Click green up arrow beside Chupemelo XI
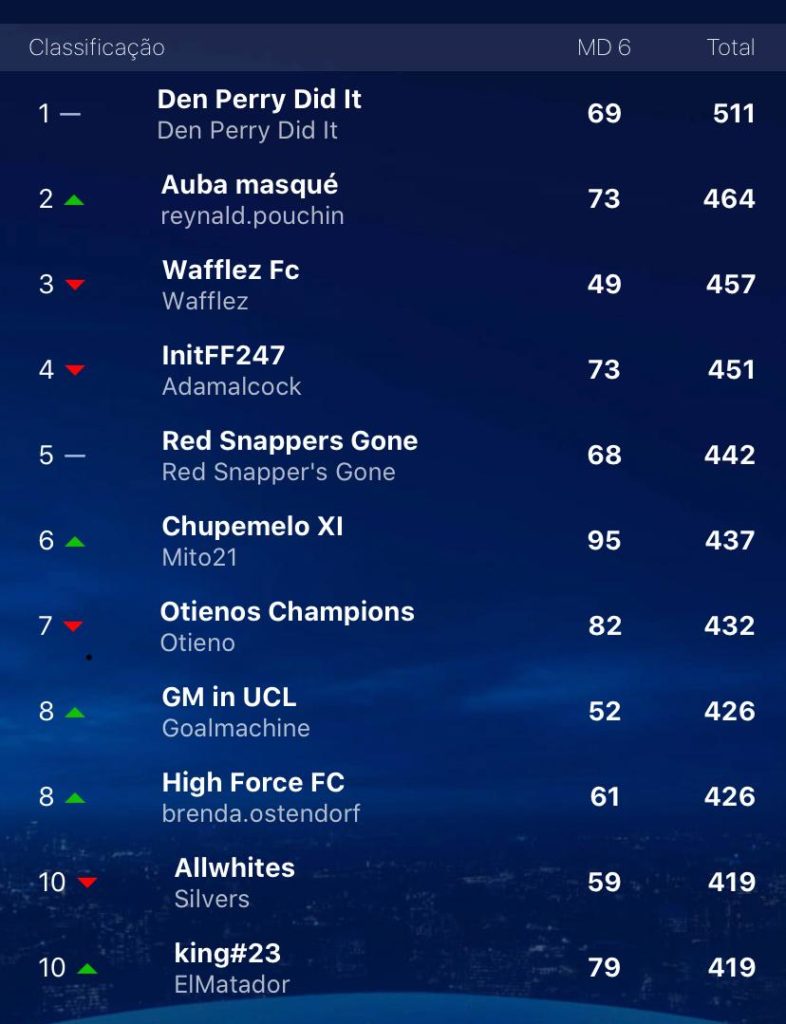This screenshot has height=1024, width=786. 75,541
